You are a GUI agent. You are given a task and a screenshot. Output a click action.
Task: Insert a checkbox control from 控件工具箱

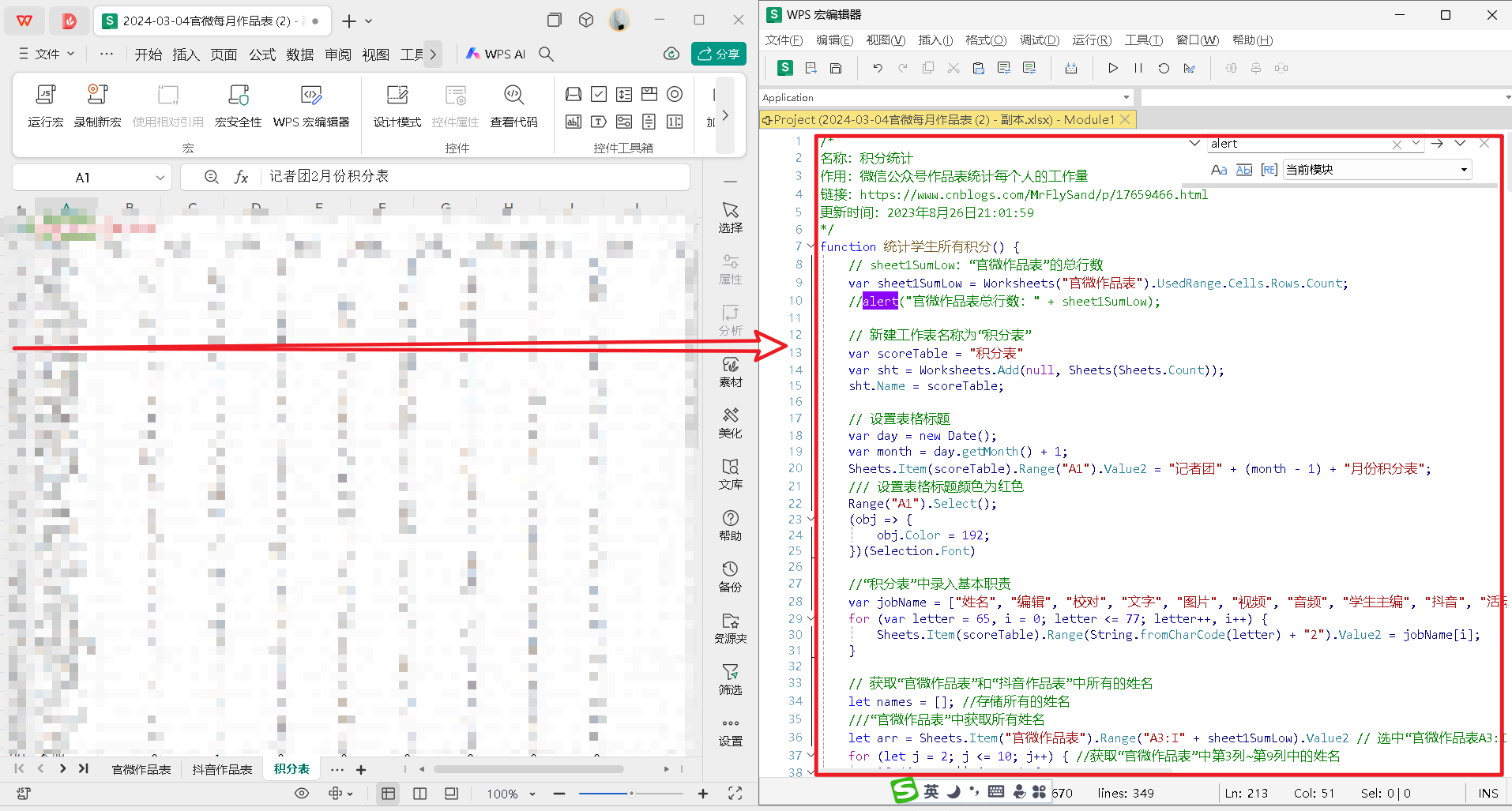(599, 95)
